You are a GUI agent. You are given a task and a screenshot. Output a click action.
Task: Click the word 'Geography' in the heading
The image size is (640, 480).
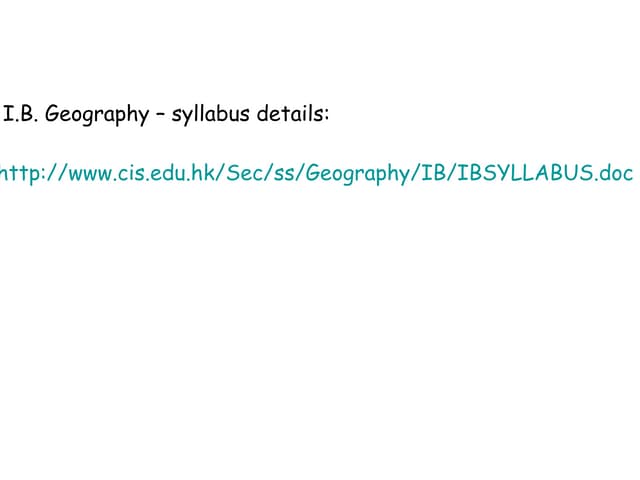pos(97,115)
